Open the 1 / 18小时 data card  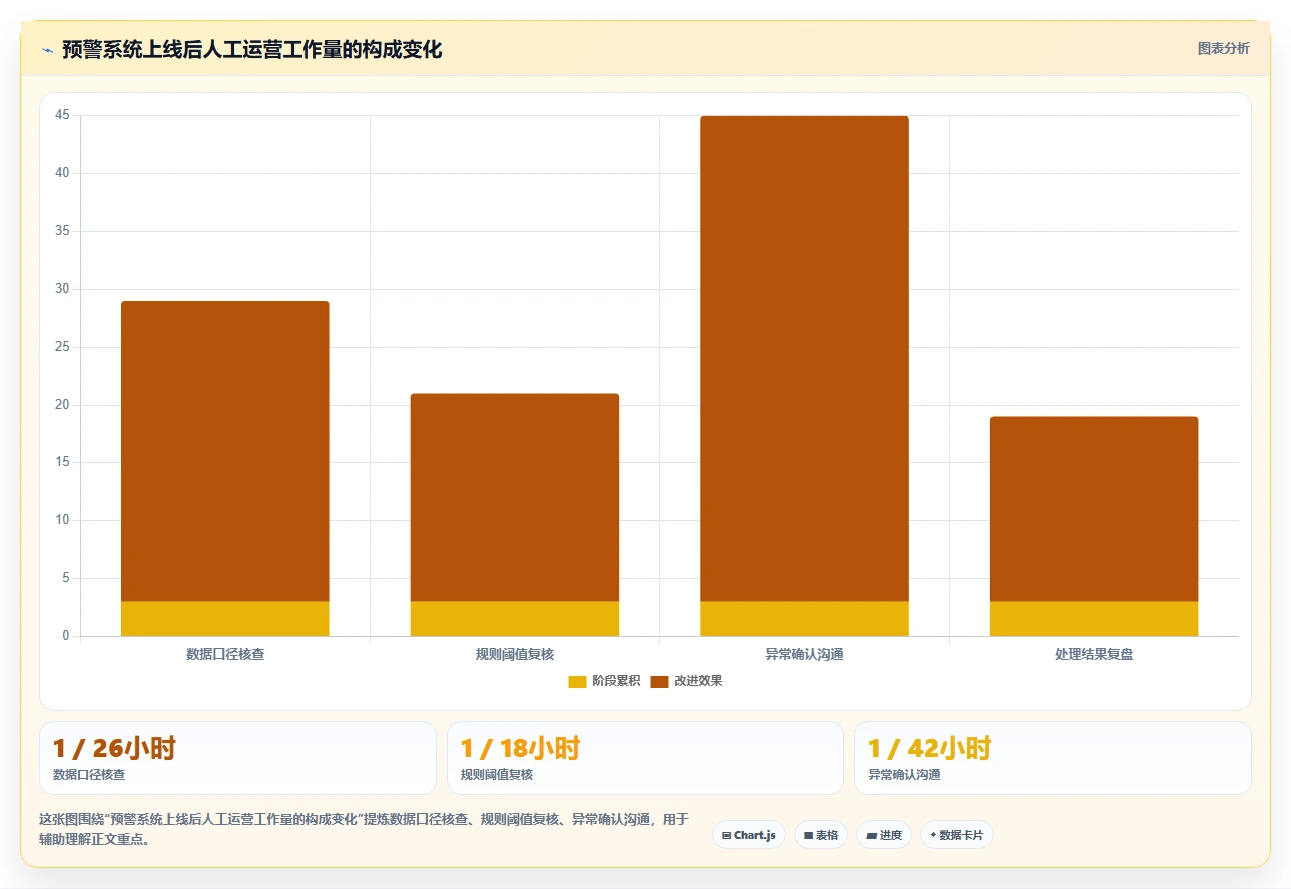(x=645, y=758)
